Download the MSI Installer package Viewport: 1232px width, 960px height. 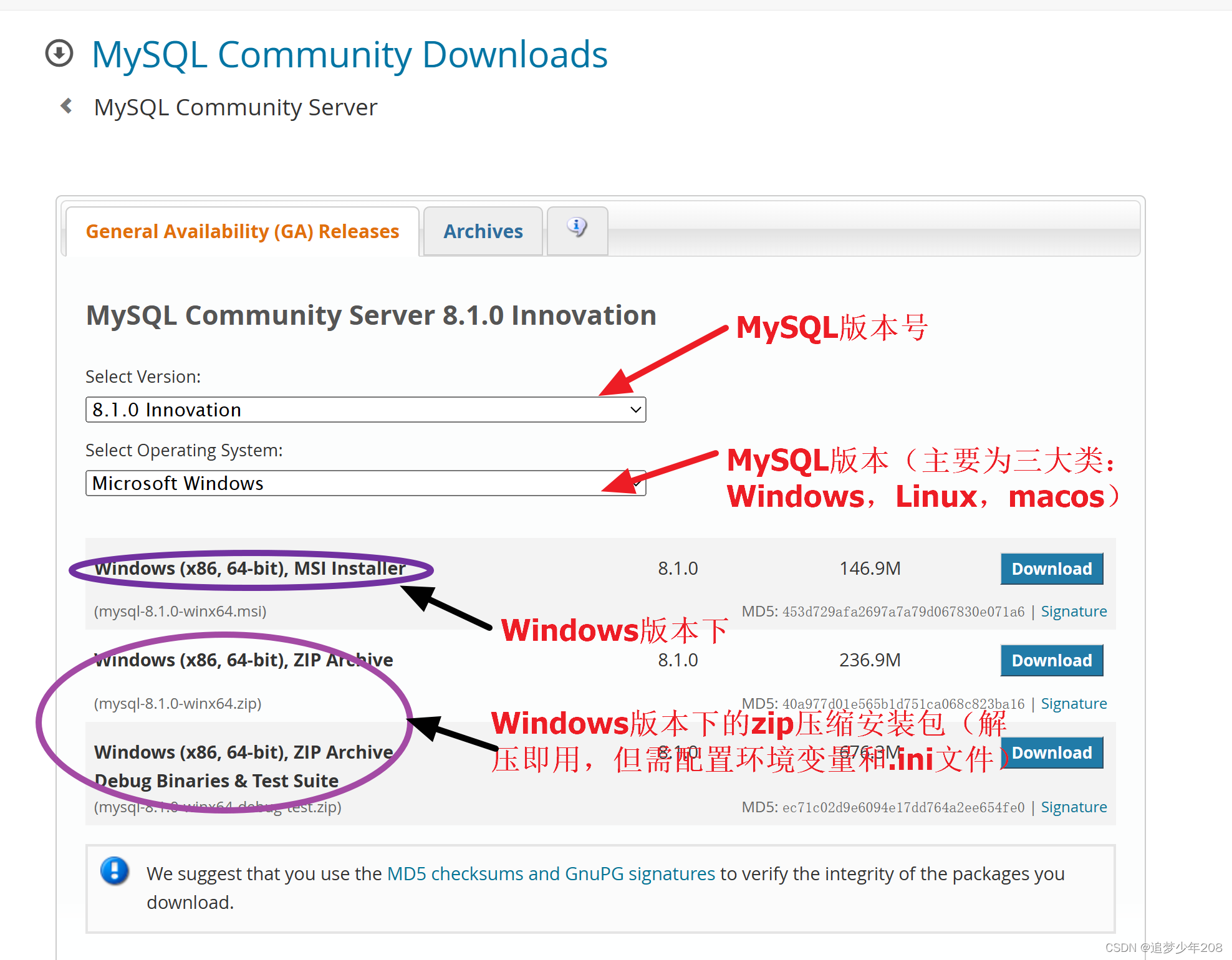pyautogui.click(x=1051, y=569)
